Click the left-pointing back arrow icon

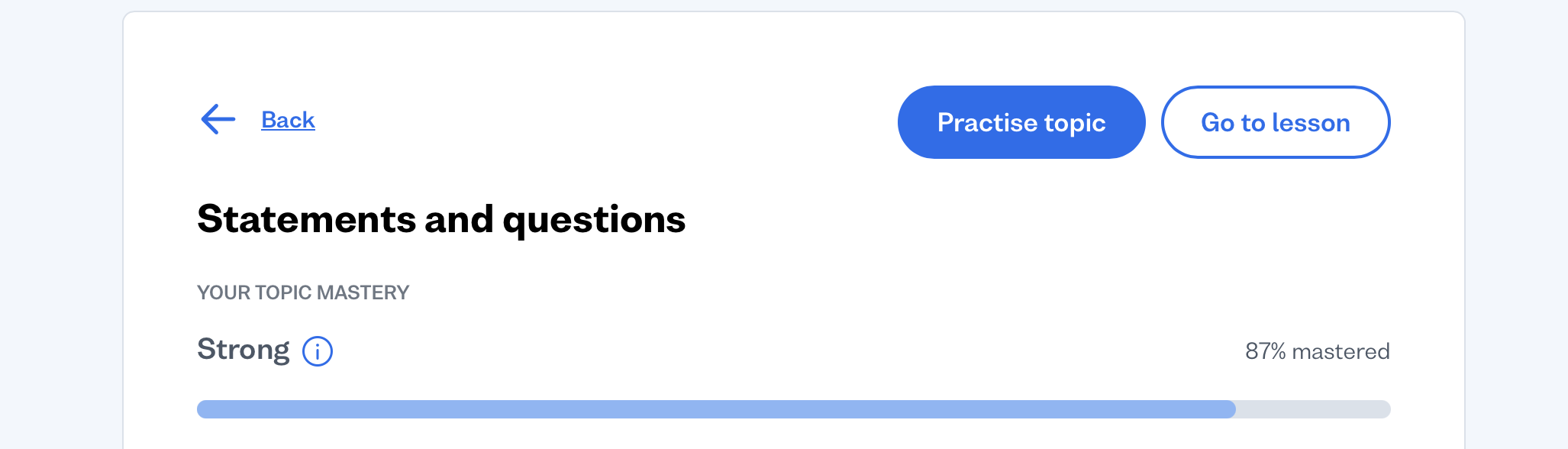(218, 119)
